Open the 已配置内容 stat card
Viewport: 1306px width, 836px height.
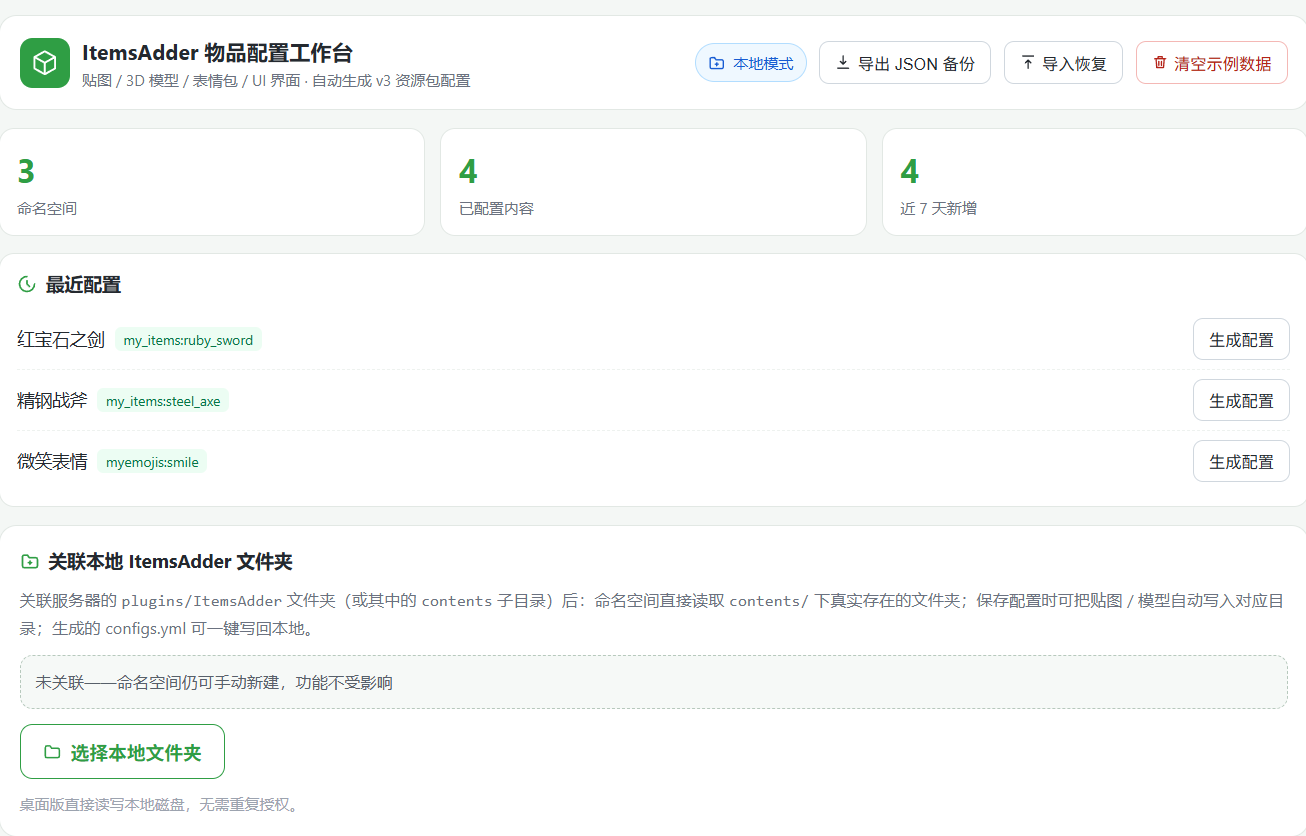click(653, 182)
